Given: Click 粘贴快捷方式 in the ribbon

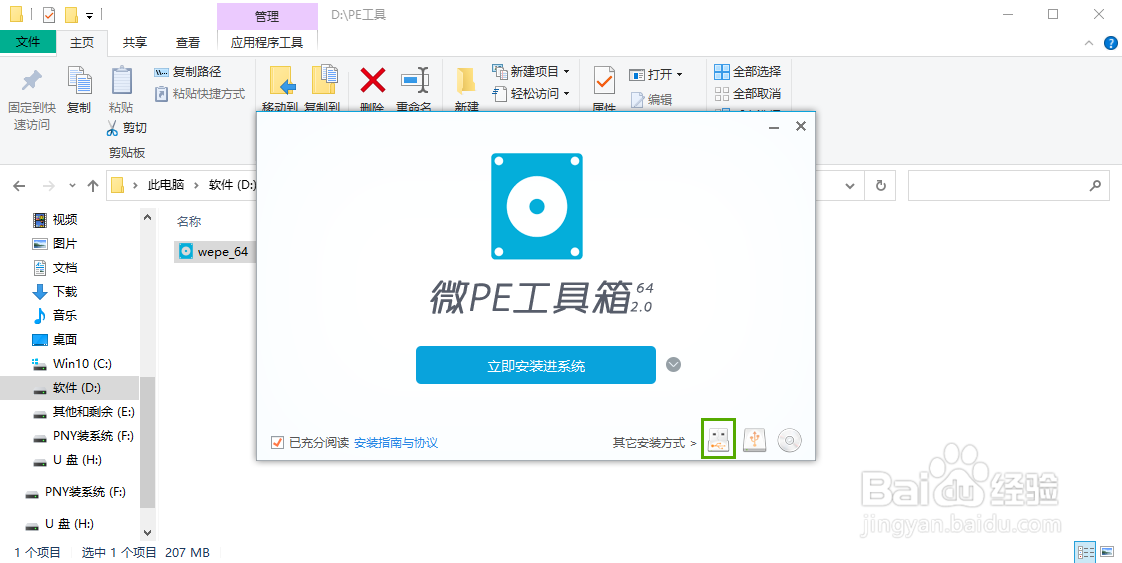Looking at the screenshot, I should [x=200, y=94].
